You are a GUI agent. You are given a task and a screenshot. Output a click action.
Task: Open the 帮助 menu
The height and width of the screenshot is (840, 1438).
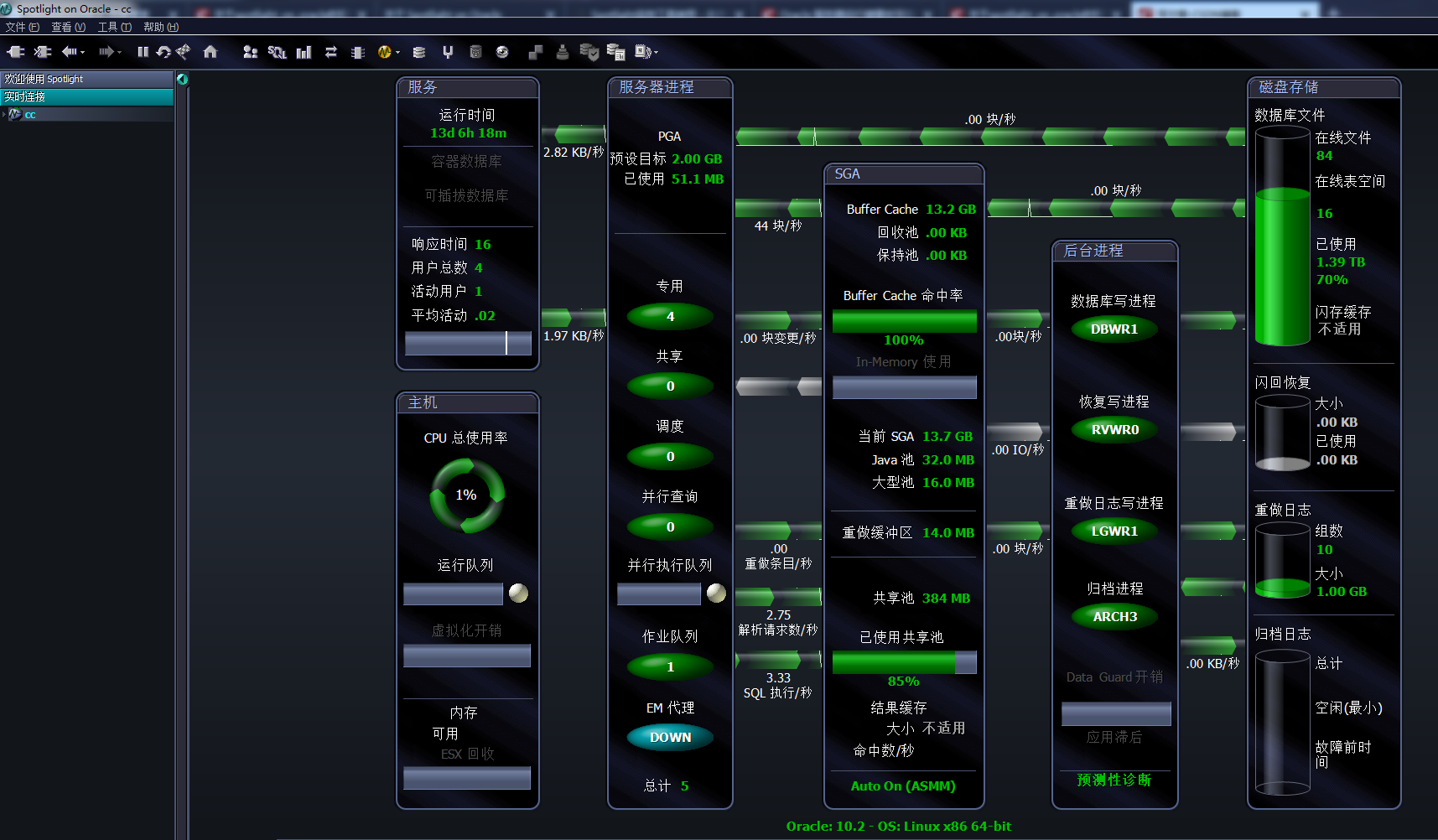coord(161,27)
